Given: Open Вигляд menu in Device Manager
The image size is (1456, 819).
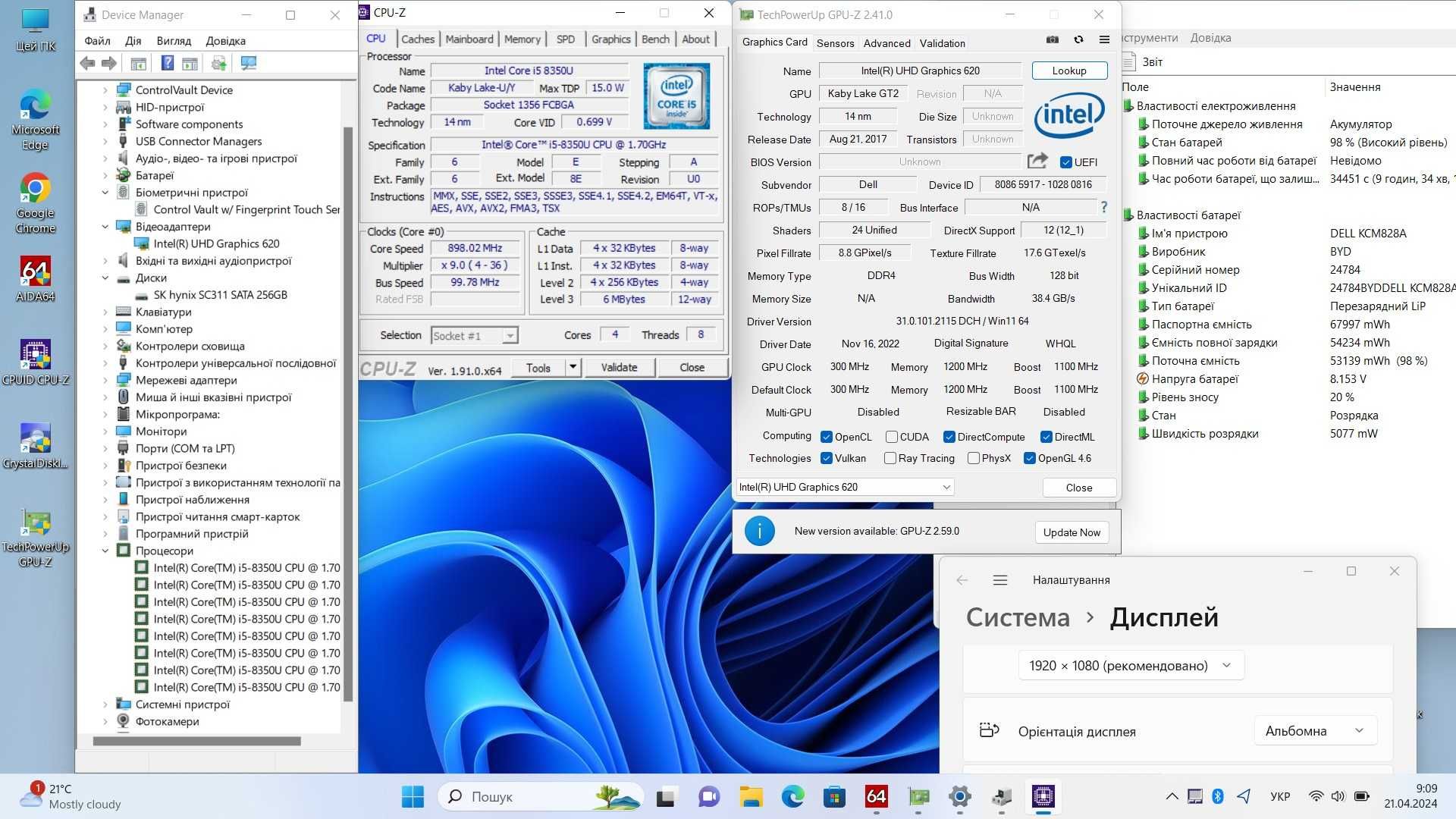Looking at the screenshot, I should (x=174, y=41).
